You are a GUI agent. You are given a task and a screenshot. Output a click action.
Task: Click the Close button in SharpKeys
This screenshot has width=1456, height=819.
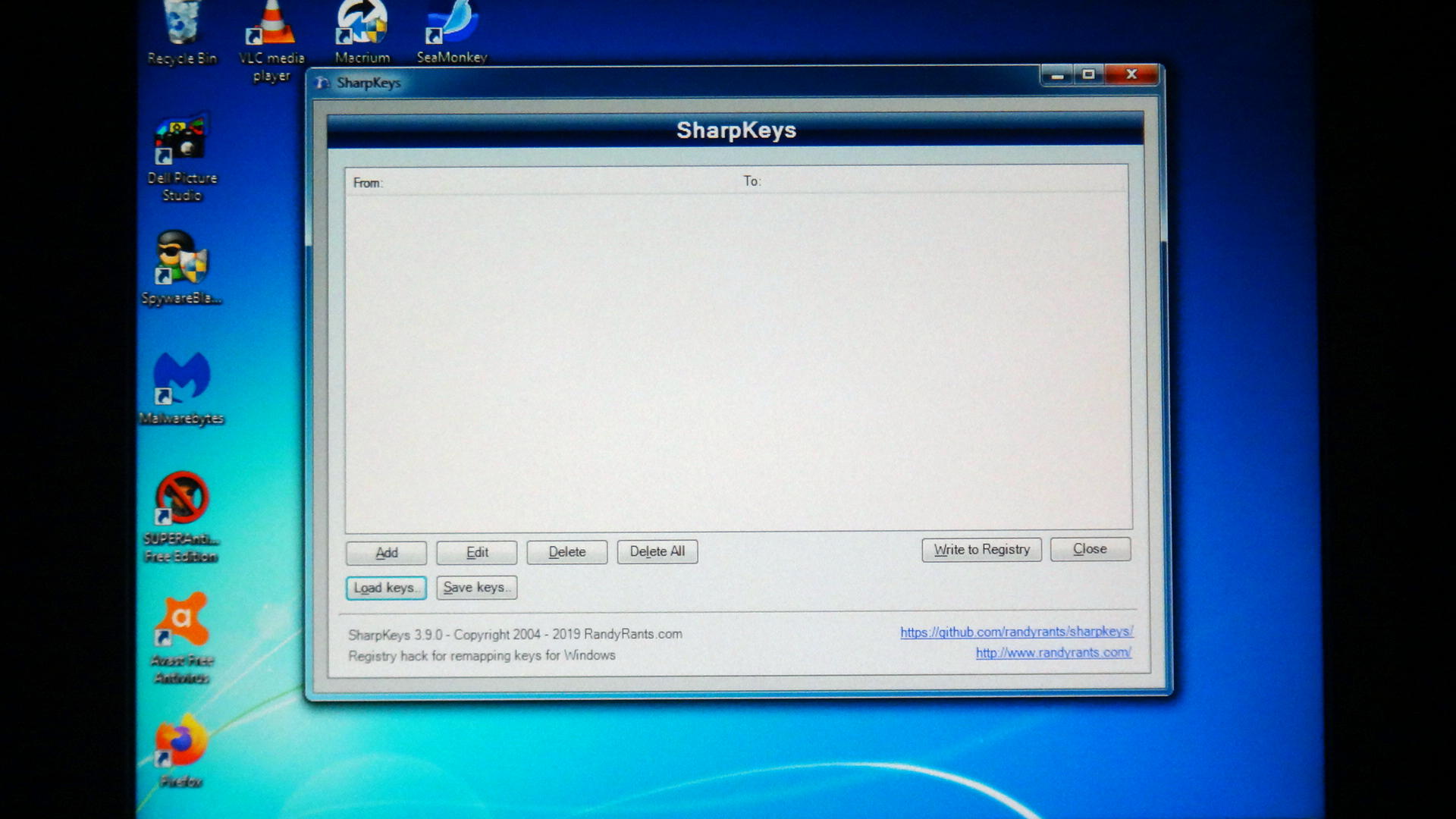pyautogui.click(x=1090, y=549)
